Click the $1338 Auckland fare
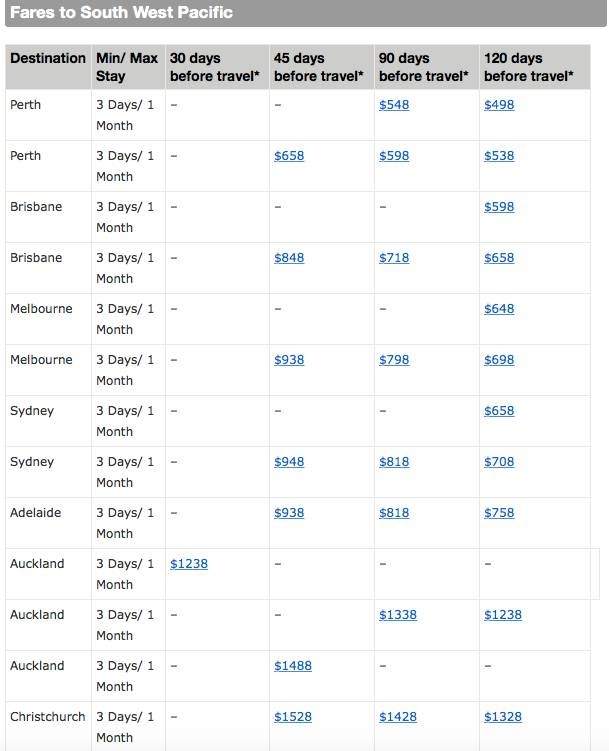Screen dimensions: 609x751 398,615
